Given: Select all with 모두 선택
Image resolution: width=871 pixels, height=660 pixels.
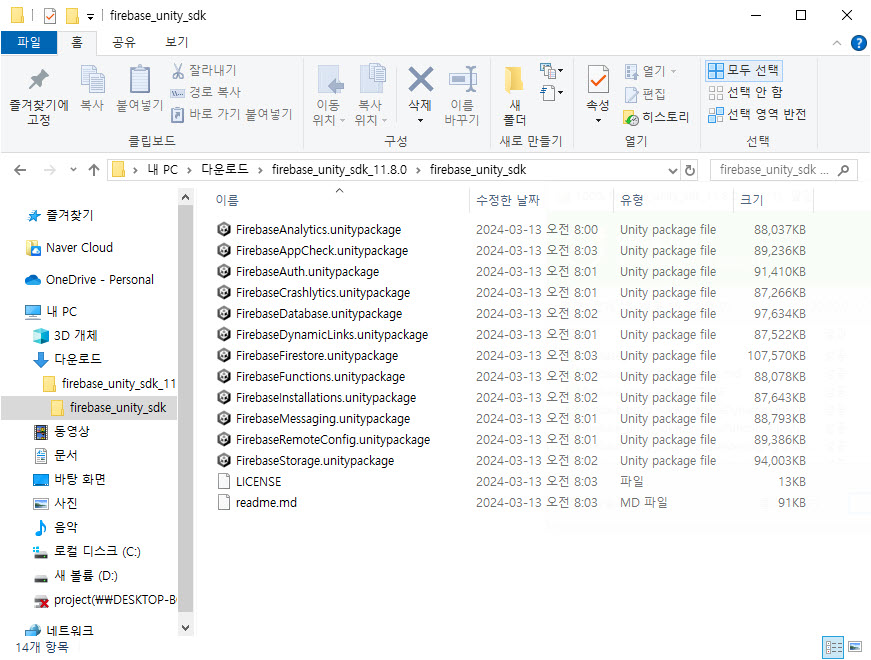Looking at the screenshot, I should tap(744, 70).
